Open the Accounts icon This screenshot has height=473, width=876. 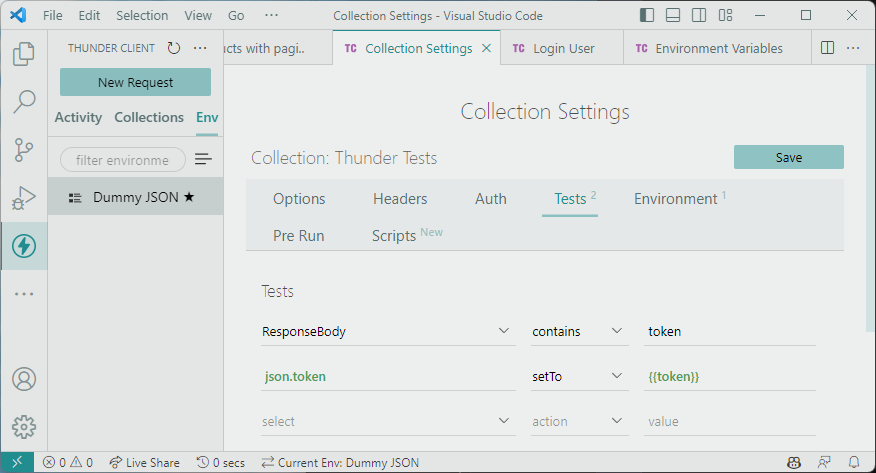point(23,379)
